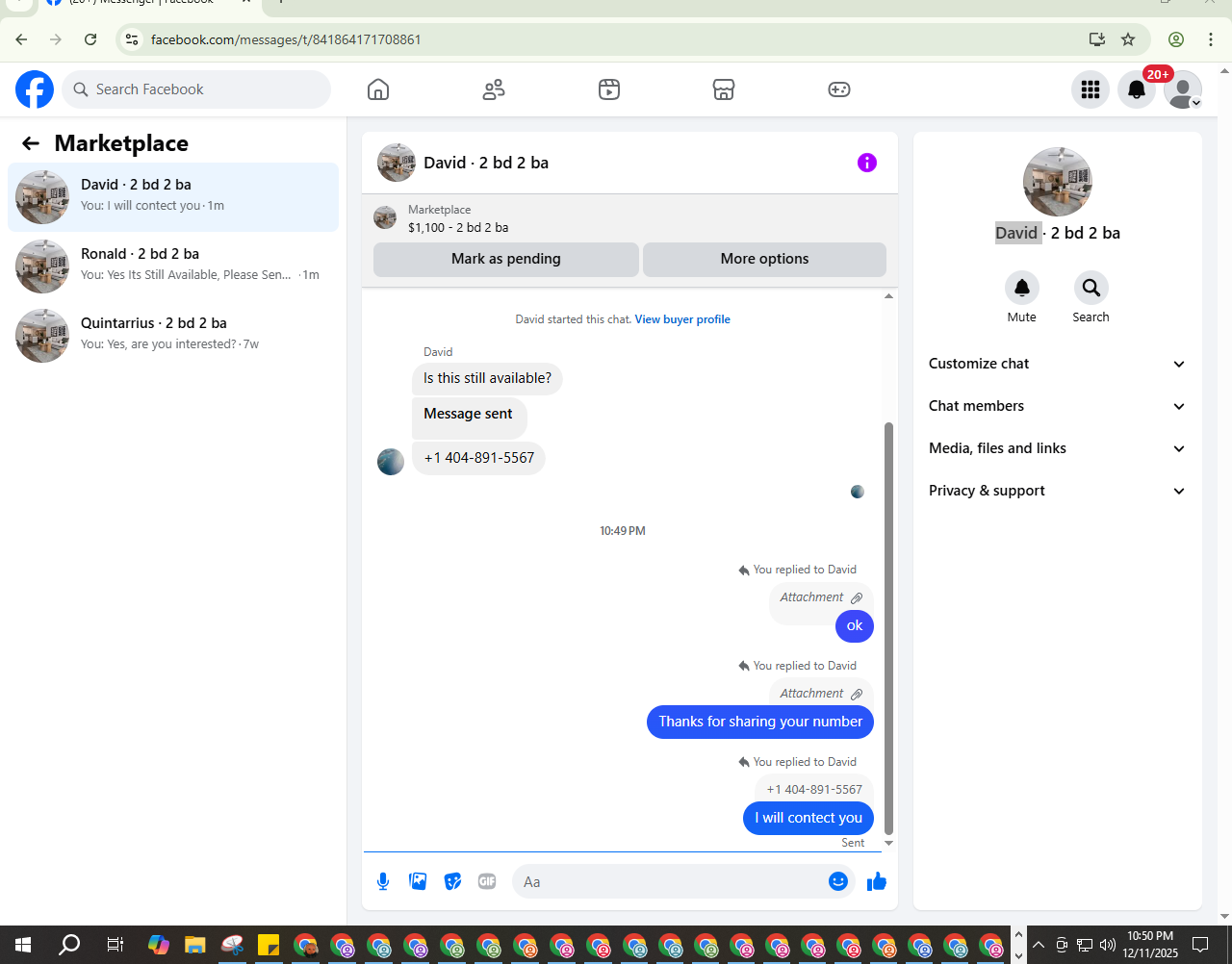Open the browser profile icon
Image resolution: width=1232 pixels, height=964 pixels.
[1176, 39]
